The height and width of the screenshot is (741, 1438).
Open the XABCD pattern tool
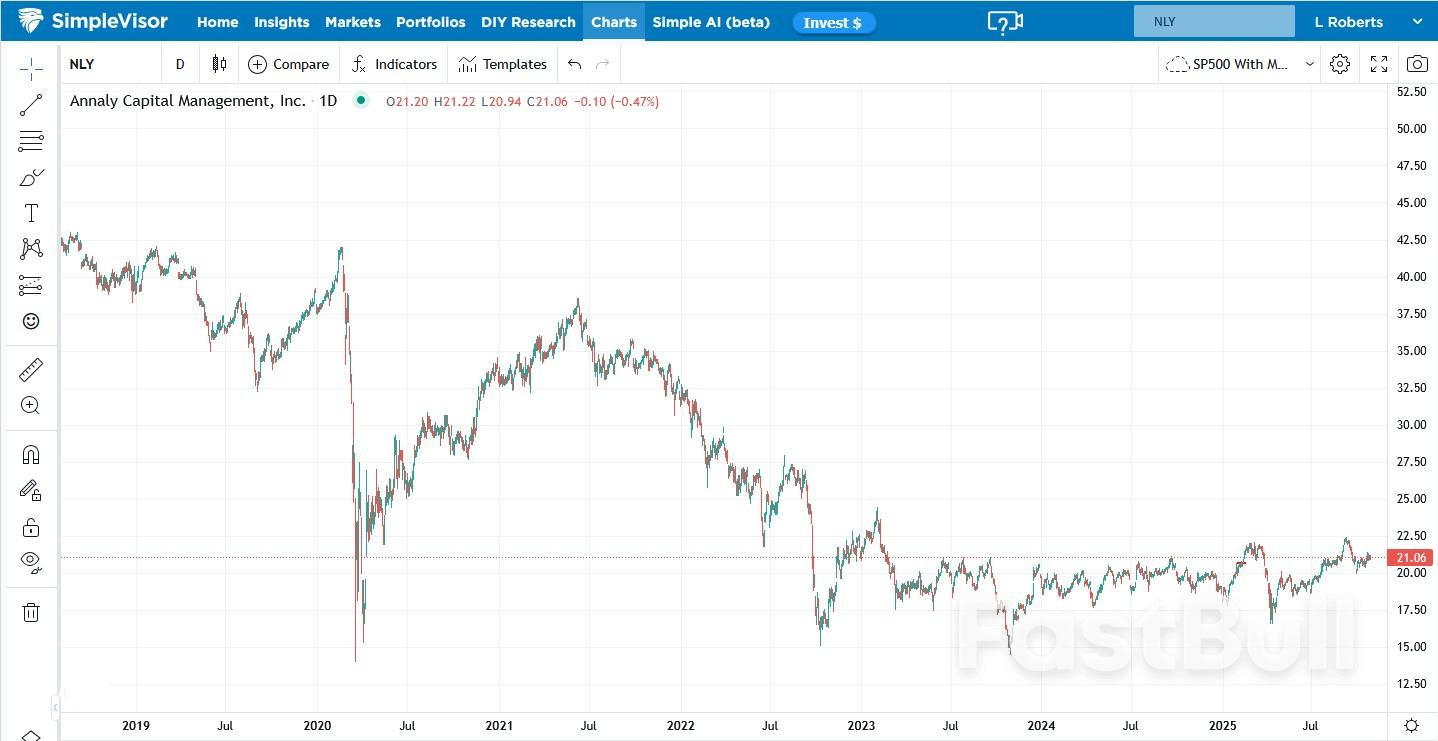(x=30, y=248)
